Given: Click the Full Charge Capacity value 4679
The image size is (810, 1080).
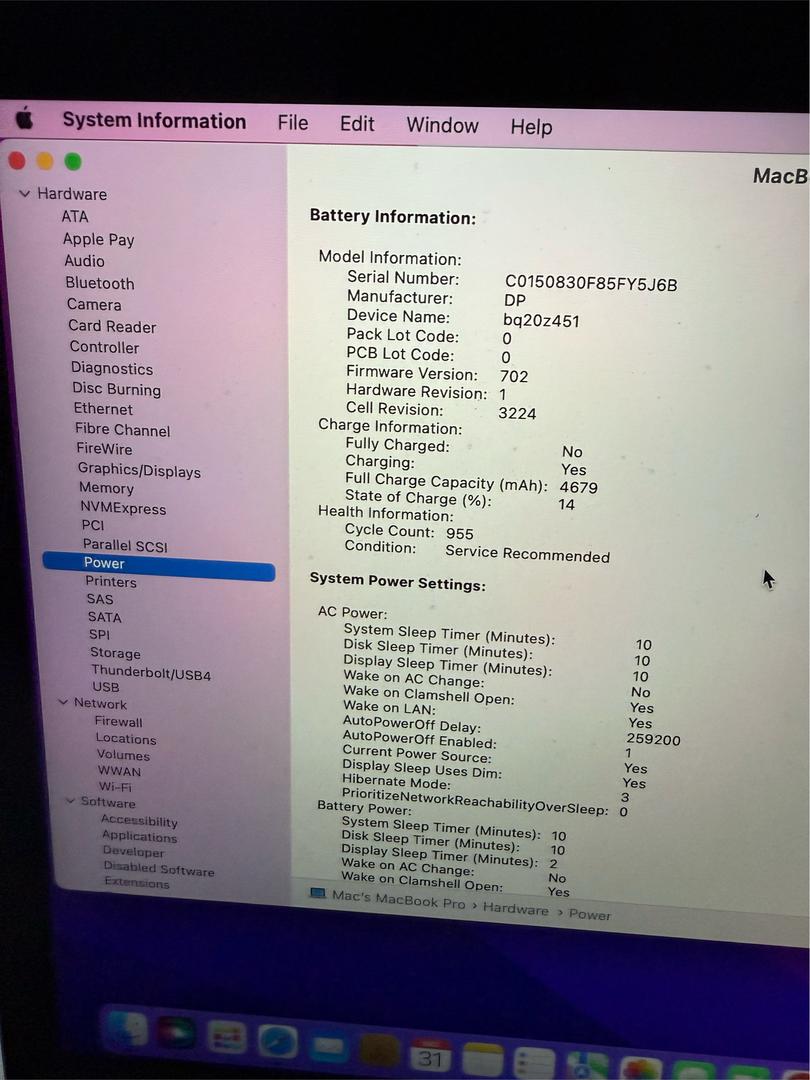Looking at the screenshot, I should 579,488.
